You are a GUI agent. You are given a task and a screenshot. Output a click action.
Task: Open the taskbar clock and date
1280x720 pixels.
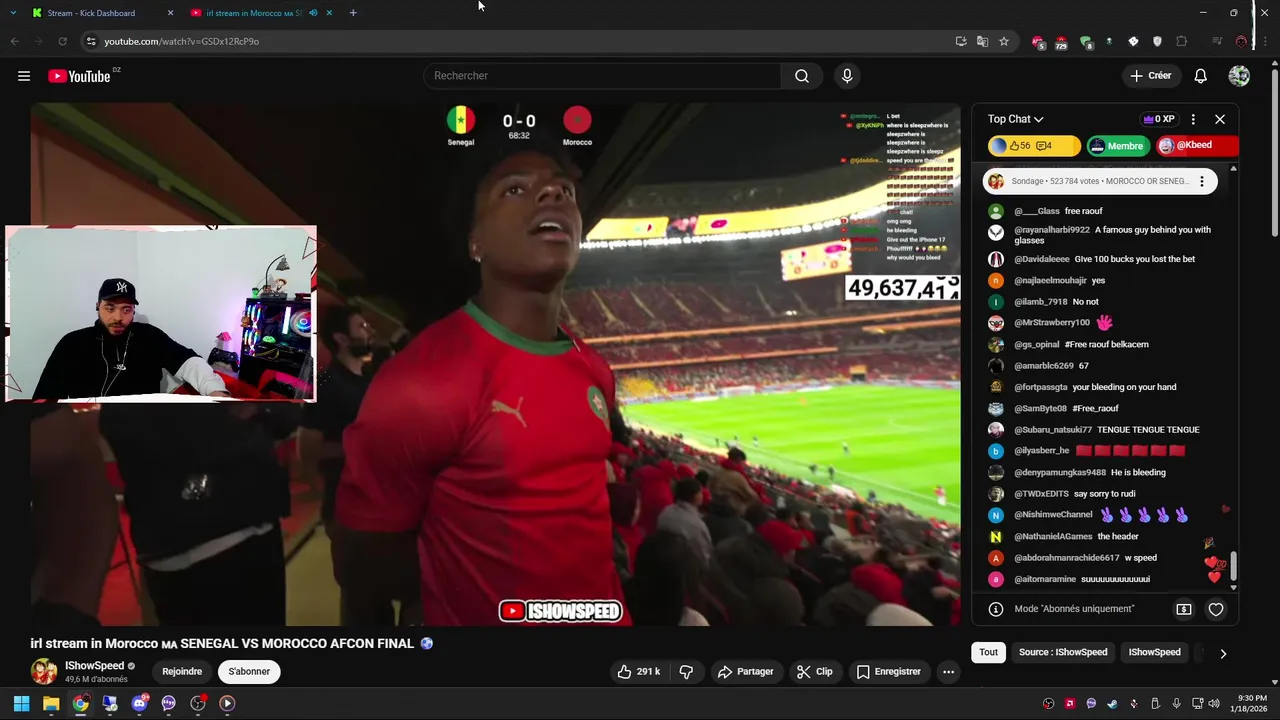coord(1252,703)
